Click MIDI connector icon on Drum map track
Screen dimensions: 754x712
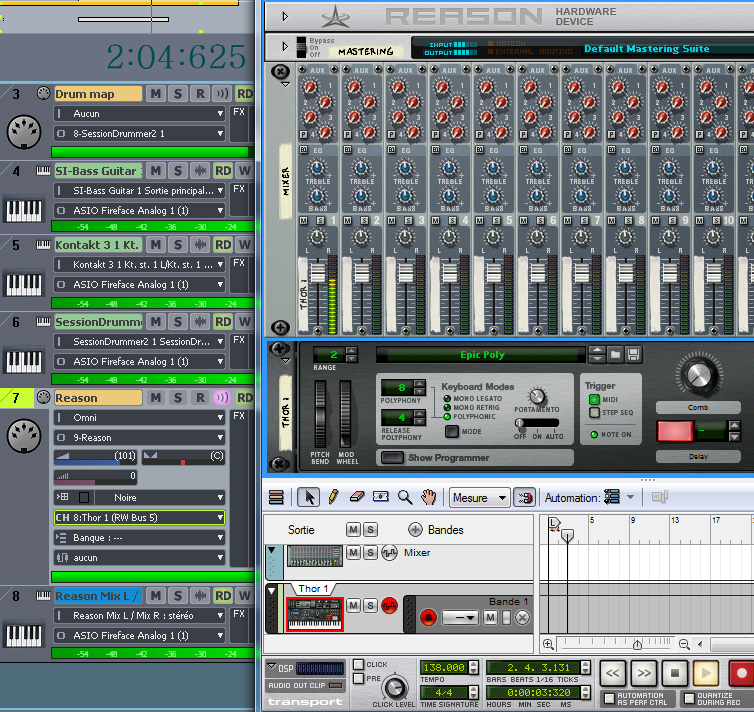click(x=24, y=131)
